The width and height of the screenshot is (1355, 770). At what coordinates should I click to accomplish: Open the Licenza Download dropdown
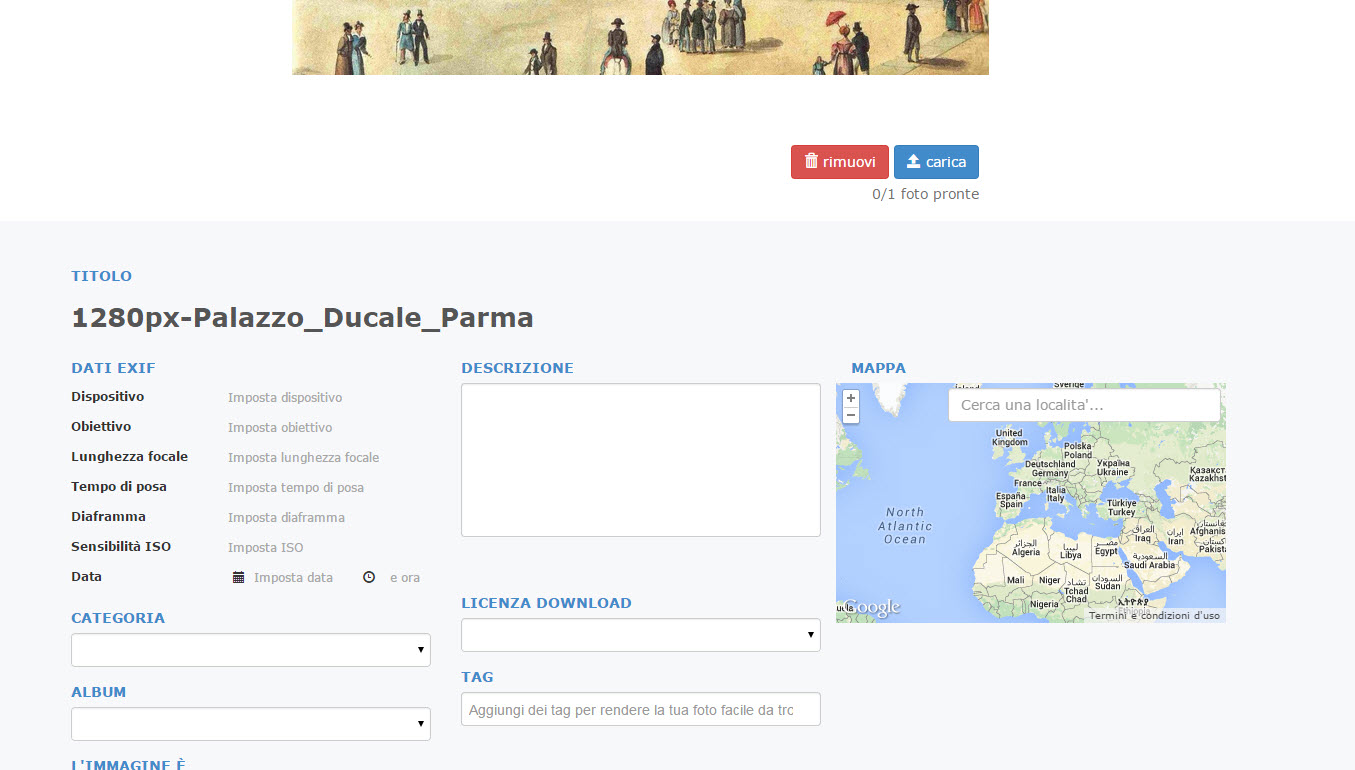(x=641, y=635)
